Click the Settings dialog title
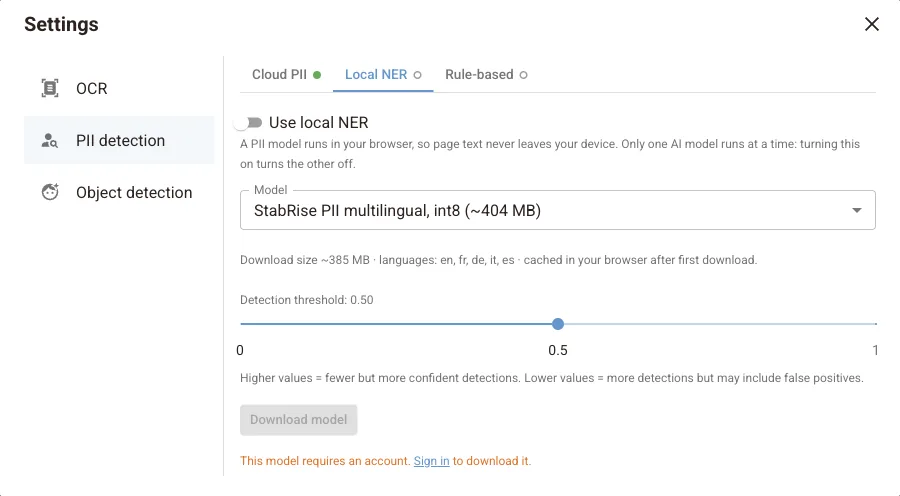Viewport: 900px width, 496px height. (x=61, y=24)
